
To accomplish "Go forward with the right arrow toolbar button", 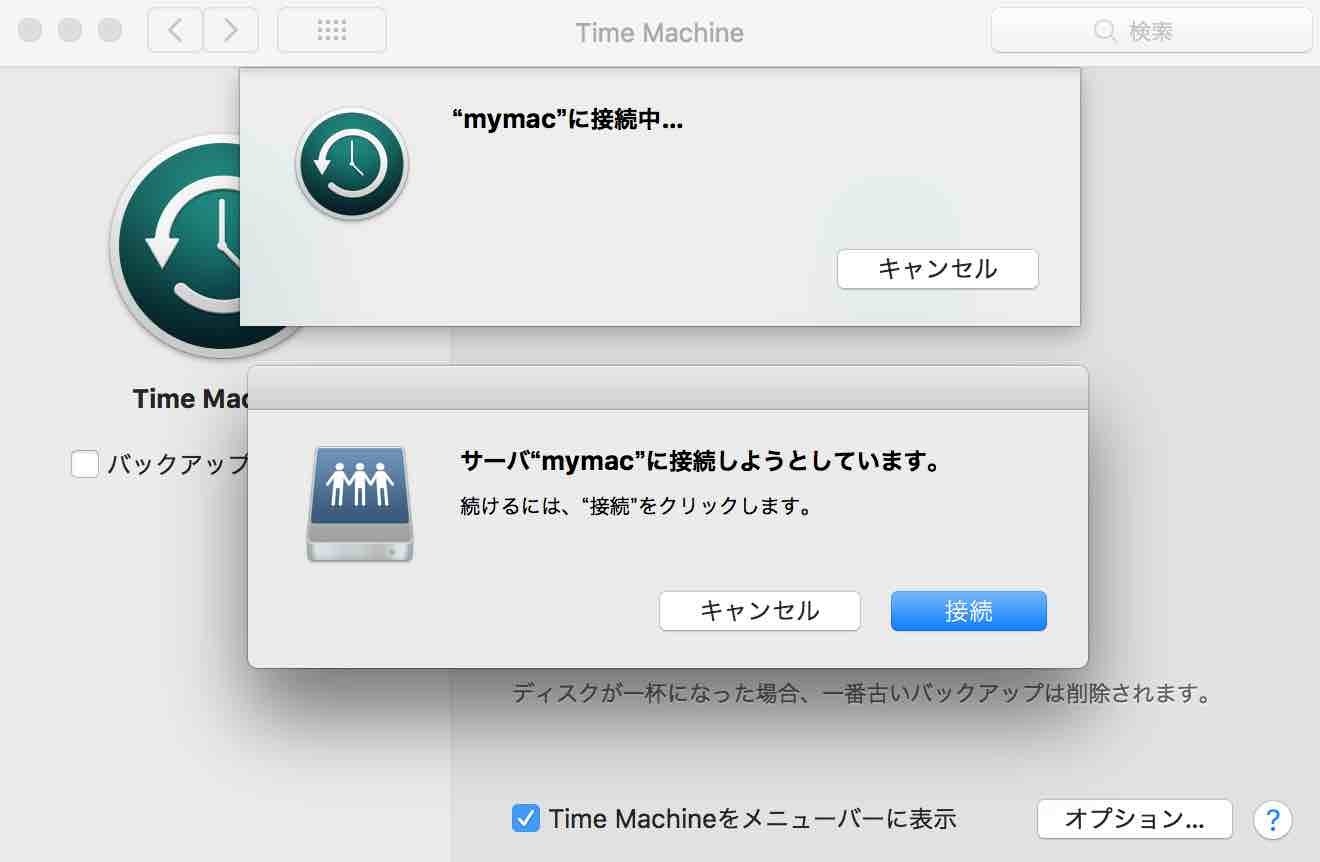I will [230, 31].
